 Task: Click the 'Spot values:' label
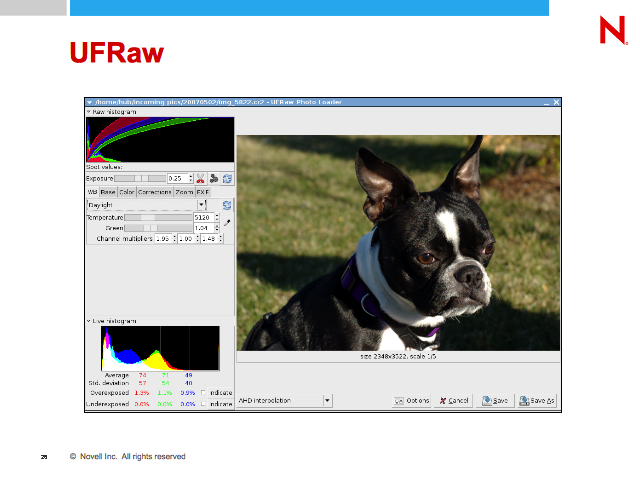(x=104, y=167)
